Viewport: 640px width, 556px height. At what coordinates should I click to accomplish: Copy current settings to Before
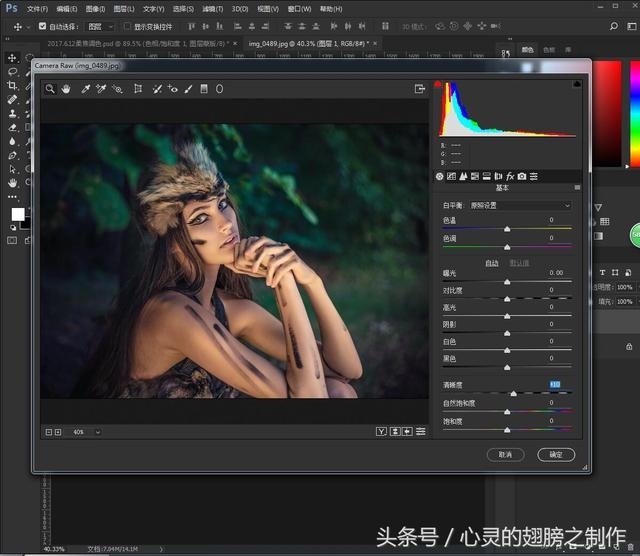tap(407, 431)
